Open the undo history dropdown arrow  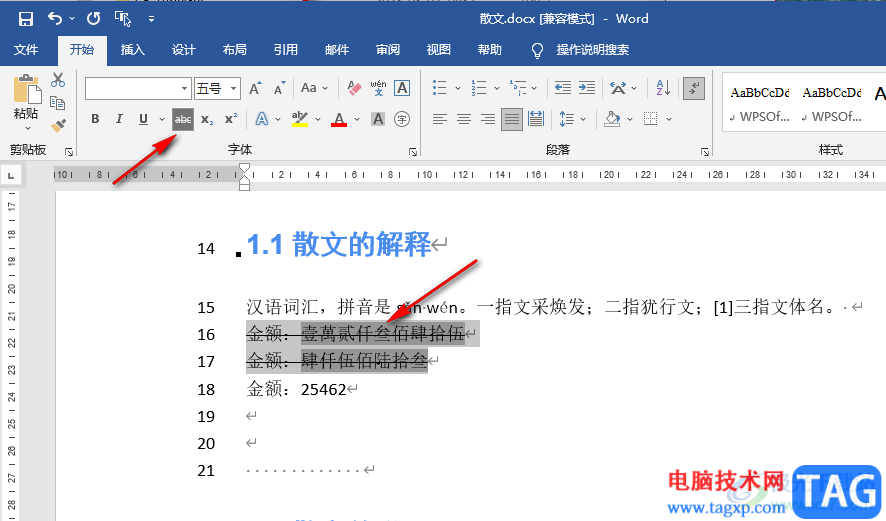(72, 19)
